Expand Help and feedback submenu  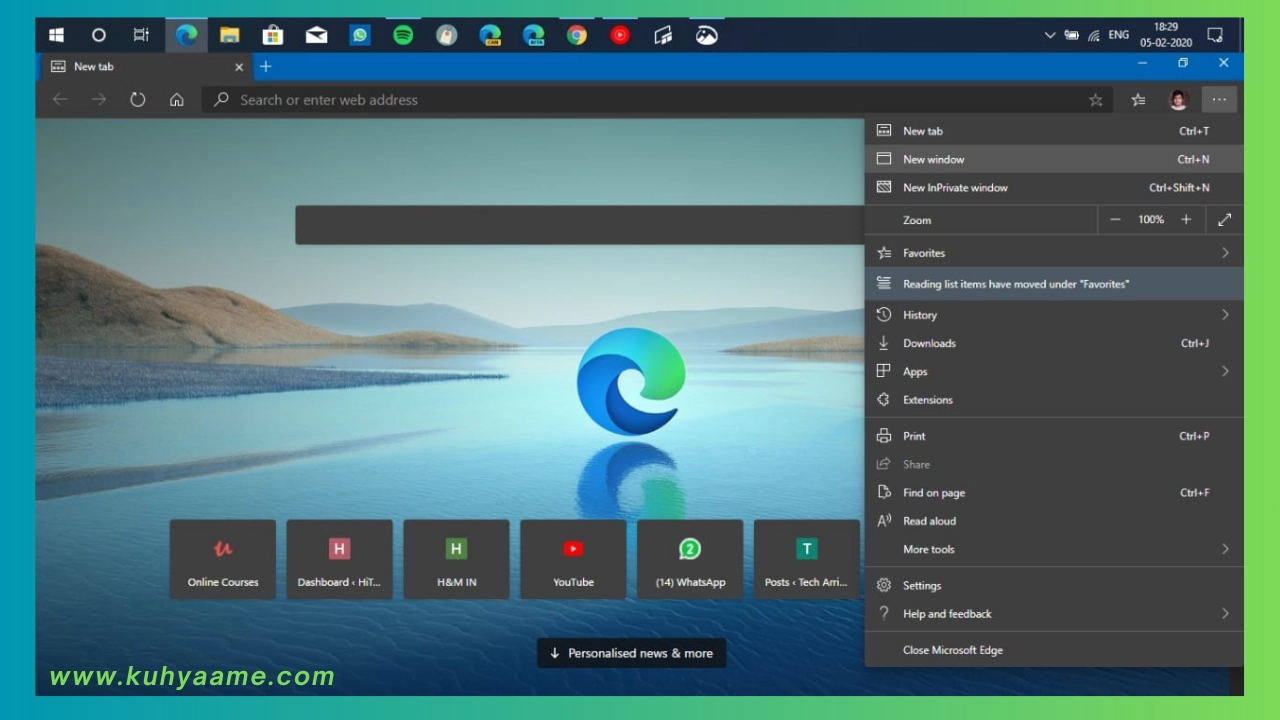click(1054, 614)
